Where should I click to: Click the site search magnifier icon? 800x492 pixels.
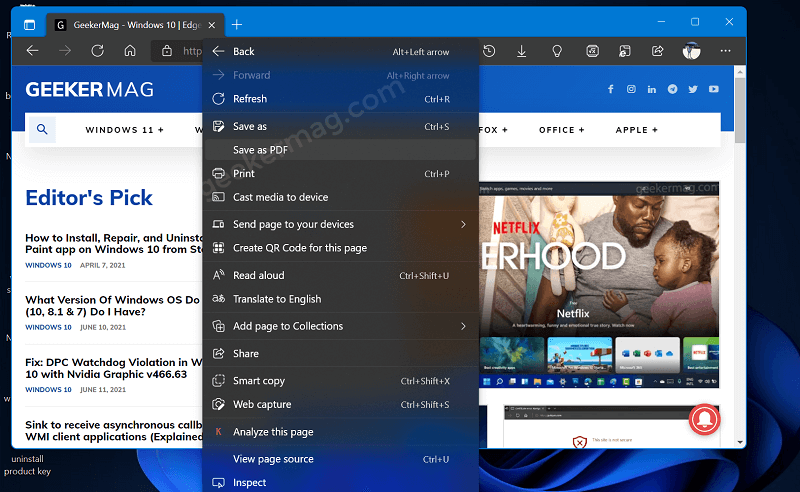pos(42,130)
